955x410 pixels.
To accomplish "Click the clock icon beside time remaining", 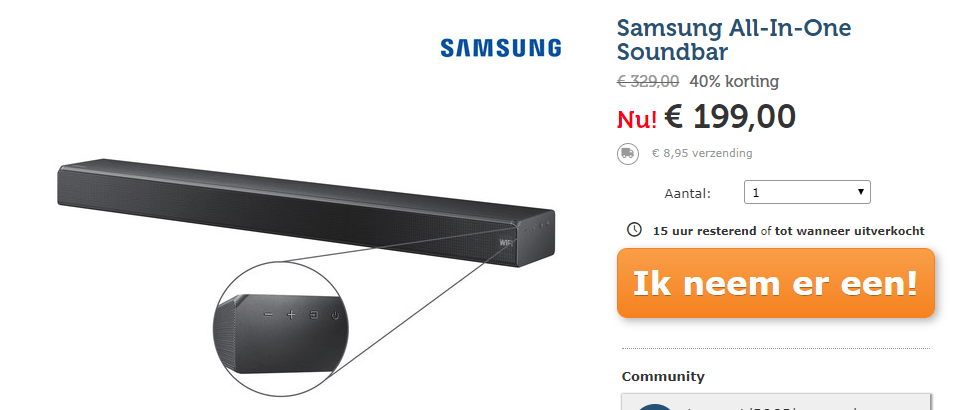I will tap(634, 230).
